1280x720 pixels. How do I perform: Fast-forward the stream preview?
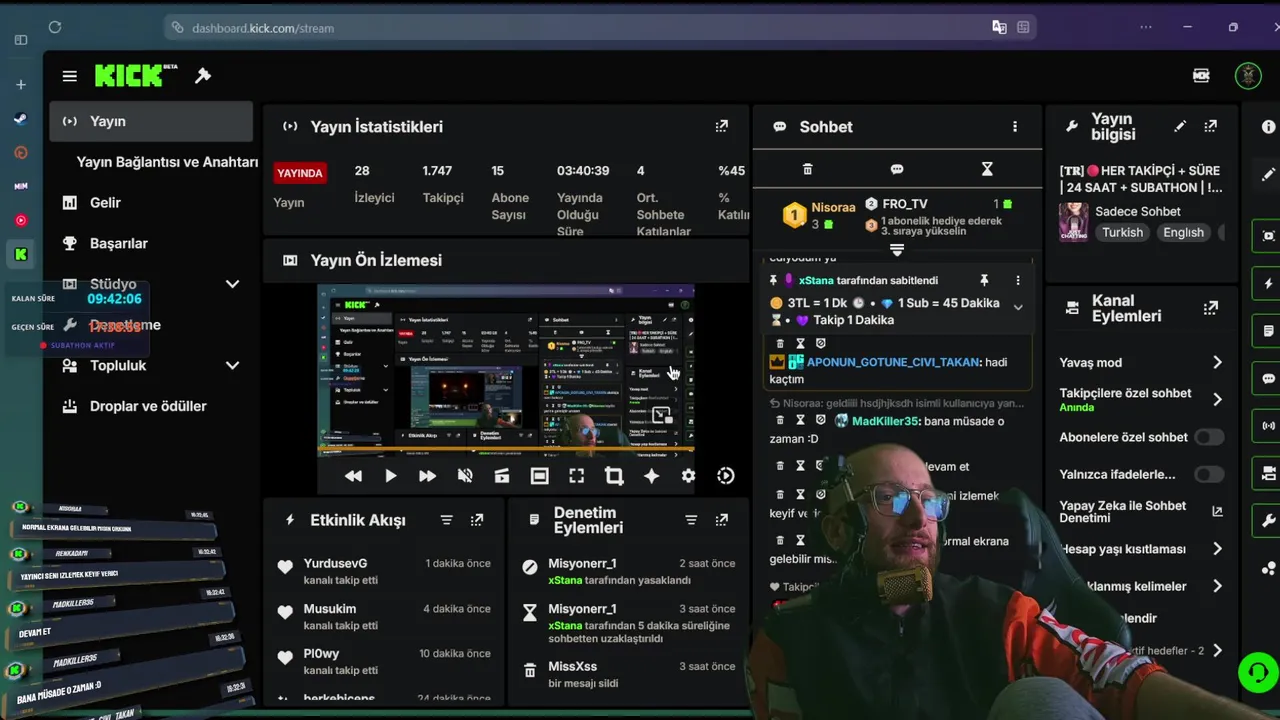point(427,476)
